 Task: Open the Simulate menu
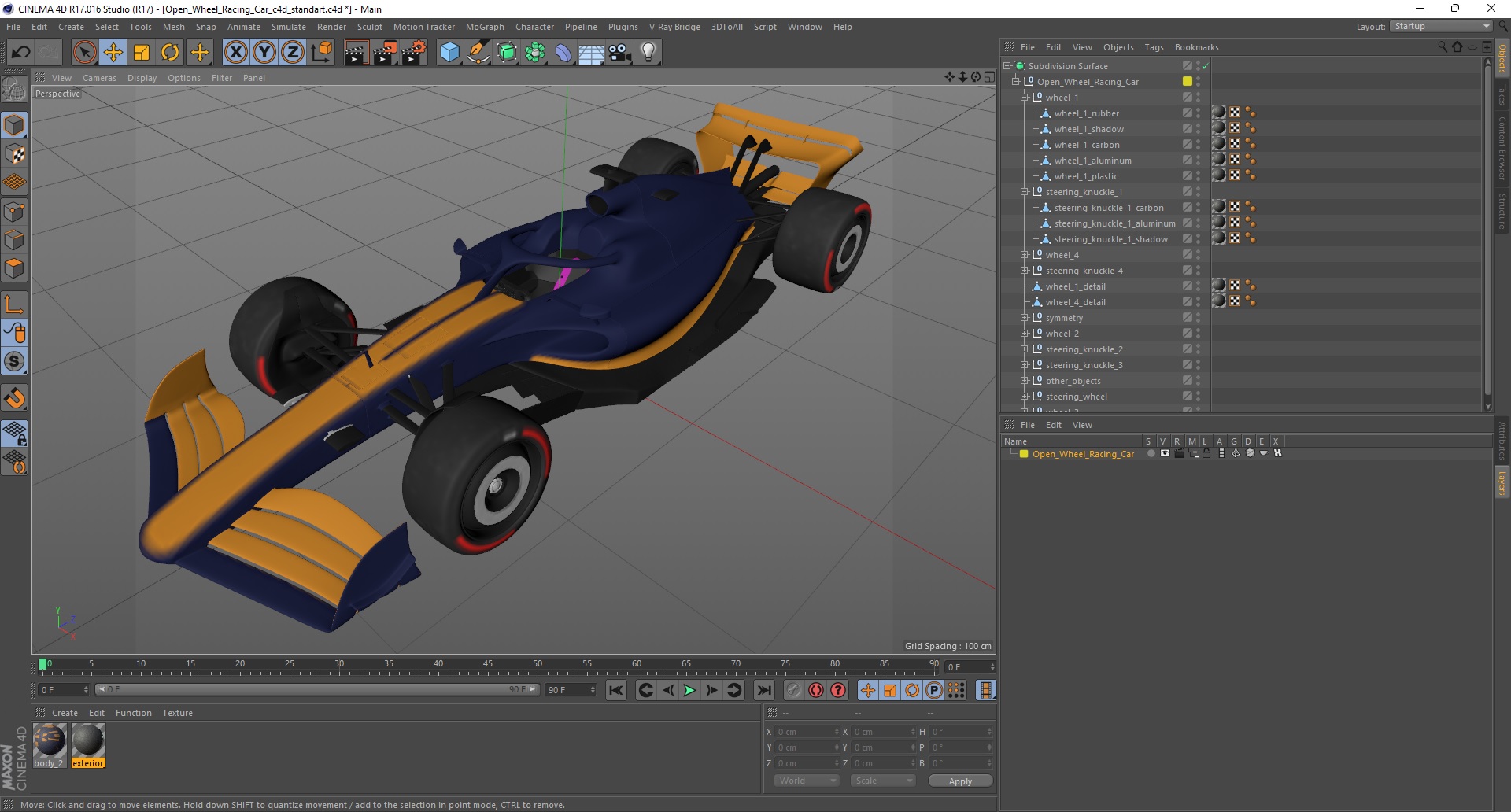tap(289, 27)
